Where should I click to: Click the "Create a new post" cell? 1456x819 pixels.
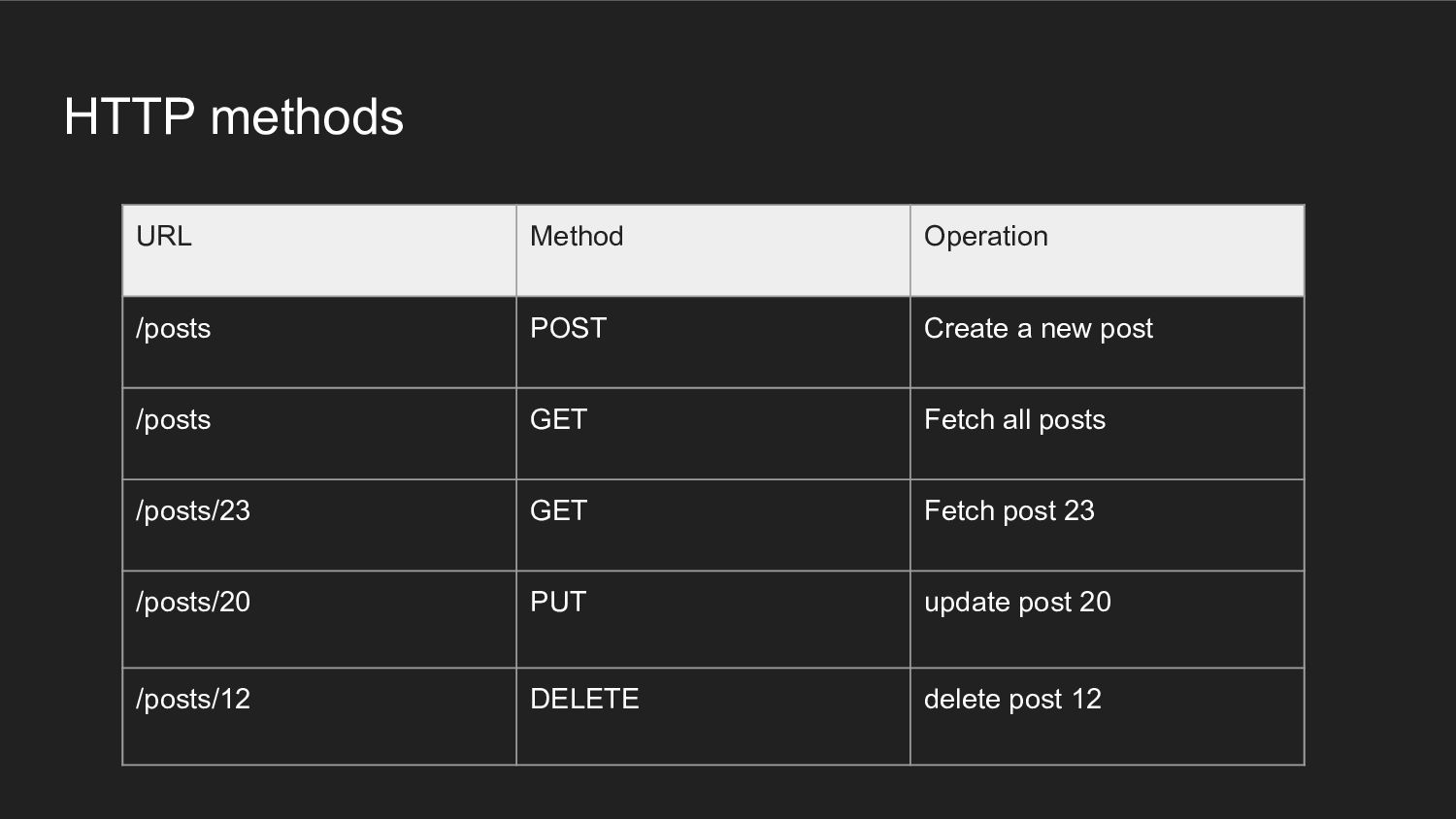tap(1107, 342)
